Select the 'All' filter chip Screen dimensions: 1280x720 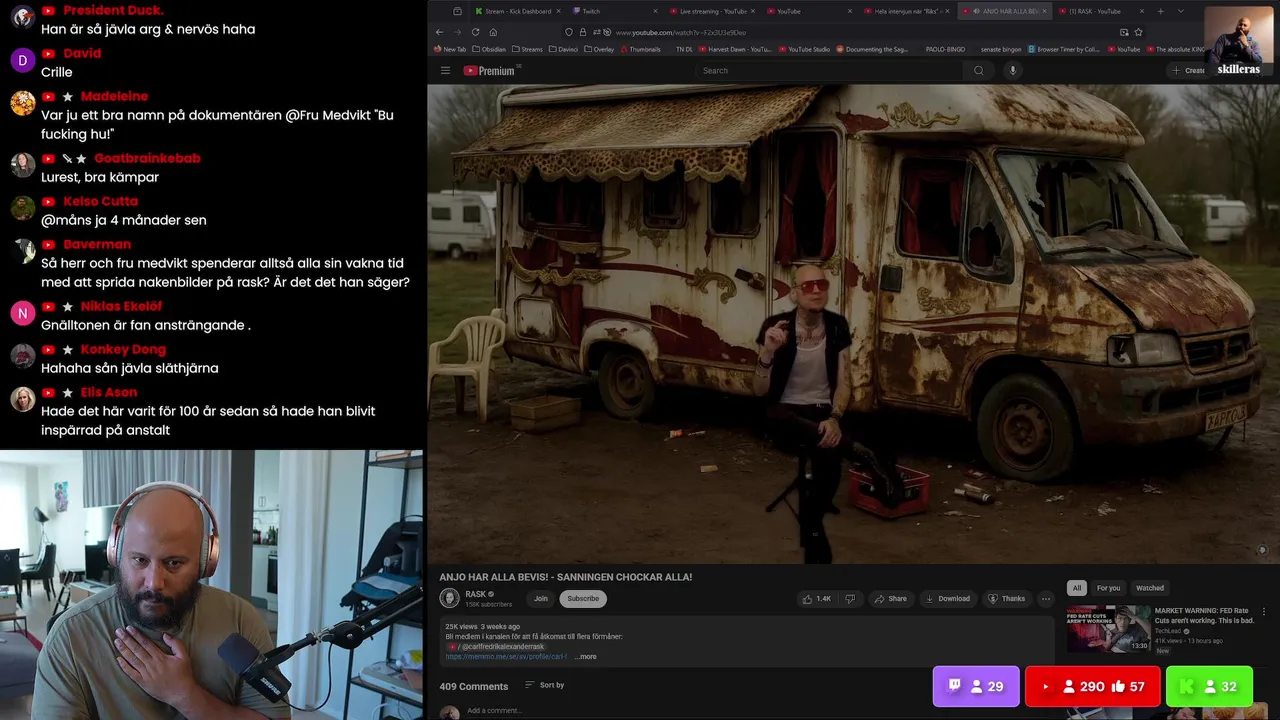[1077, 588]
